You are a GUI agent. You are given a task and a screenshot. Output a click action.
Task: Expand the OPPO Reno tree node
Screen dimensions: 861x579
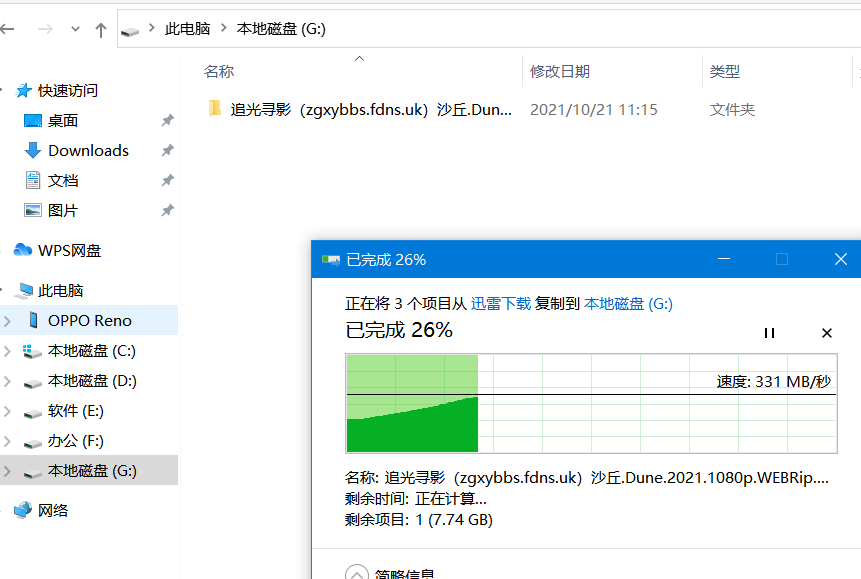pos(7,321)
